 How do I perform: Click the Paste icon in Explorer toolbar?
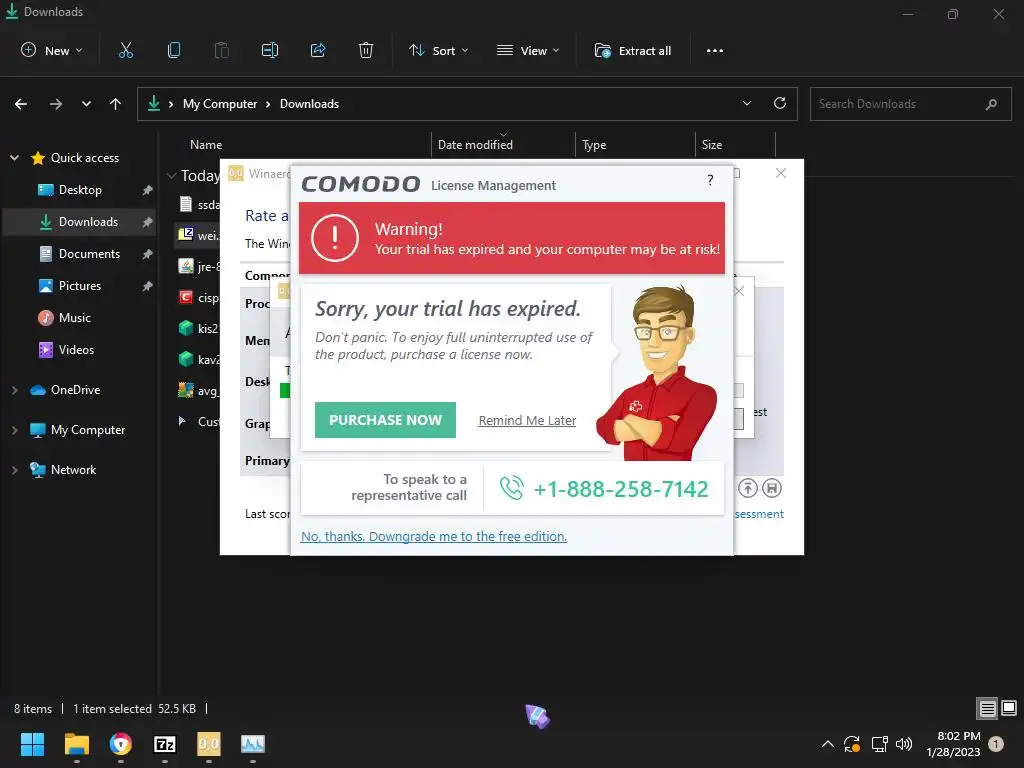pos(222,50)
